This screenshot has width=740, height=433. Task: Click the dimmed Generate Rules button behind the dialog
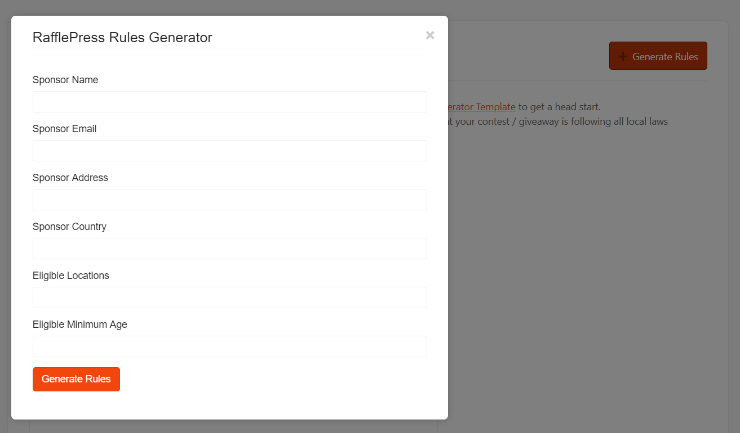pos(658,56)
